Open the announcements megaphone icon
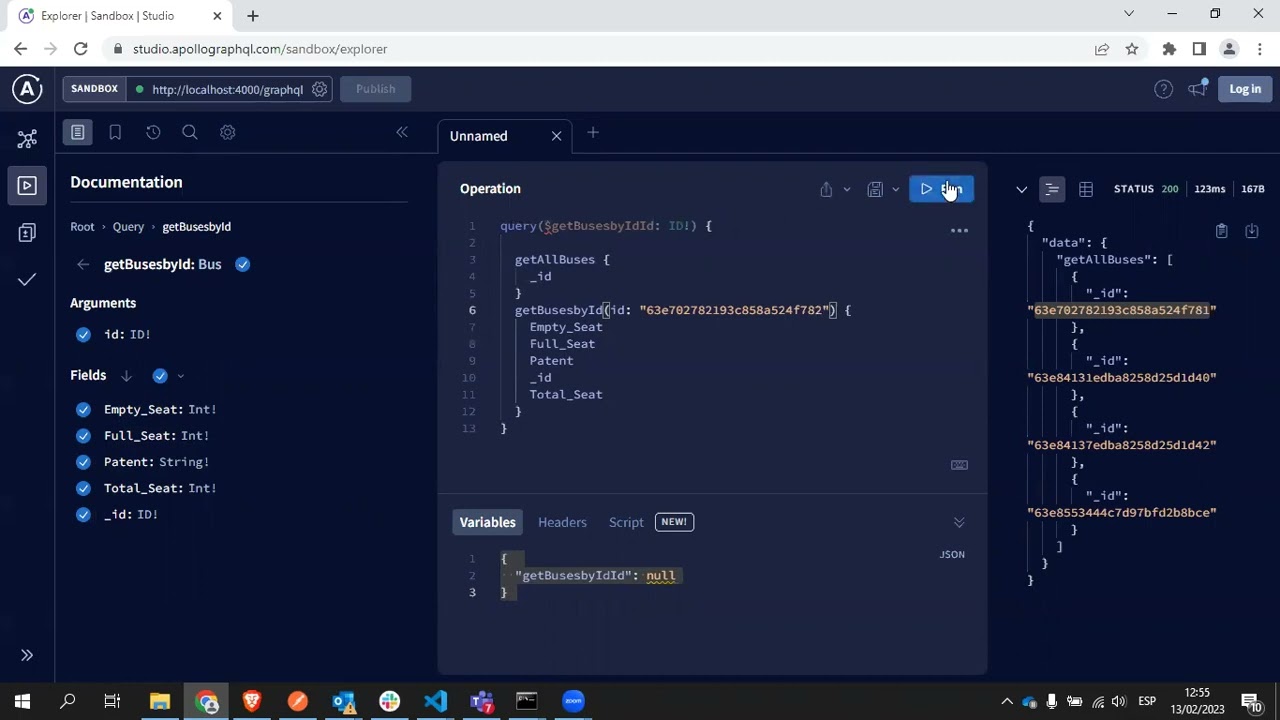 click(x=1197, y=89)
